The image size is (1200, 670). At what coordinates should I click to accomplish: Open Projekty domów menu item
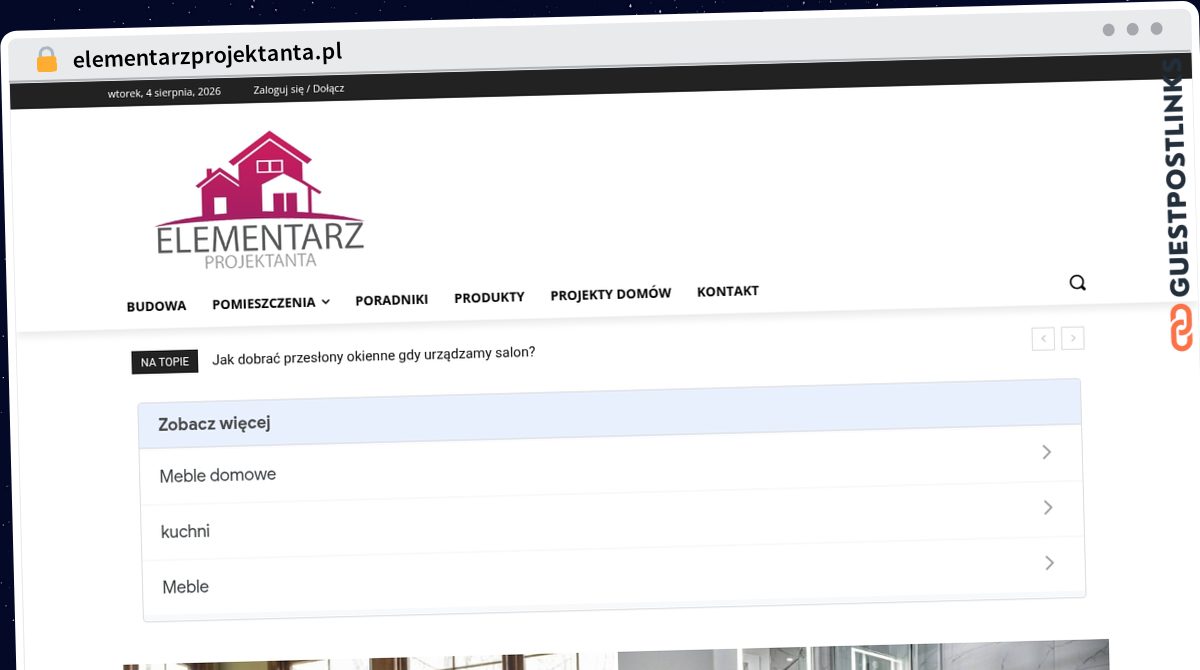click(610, 294)
